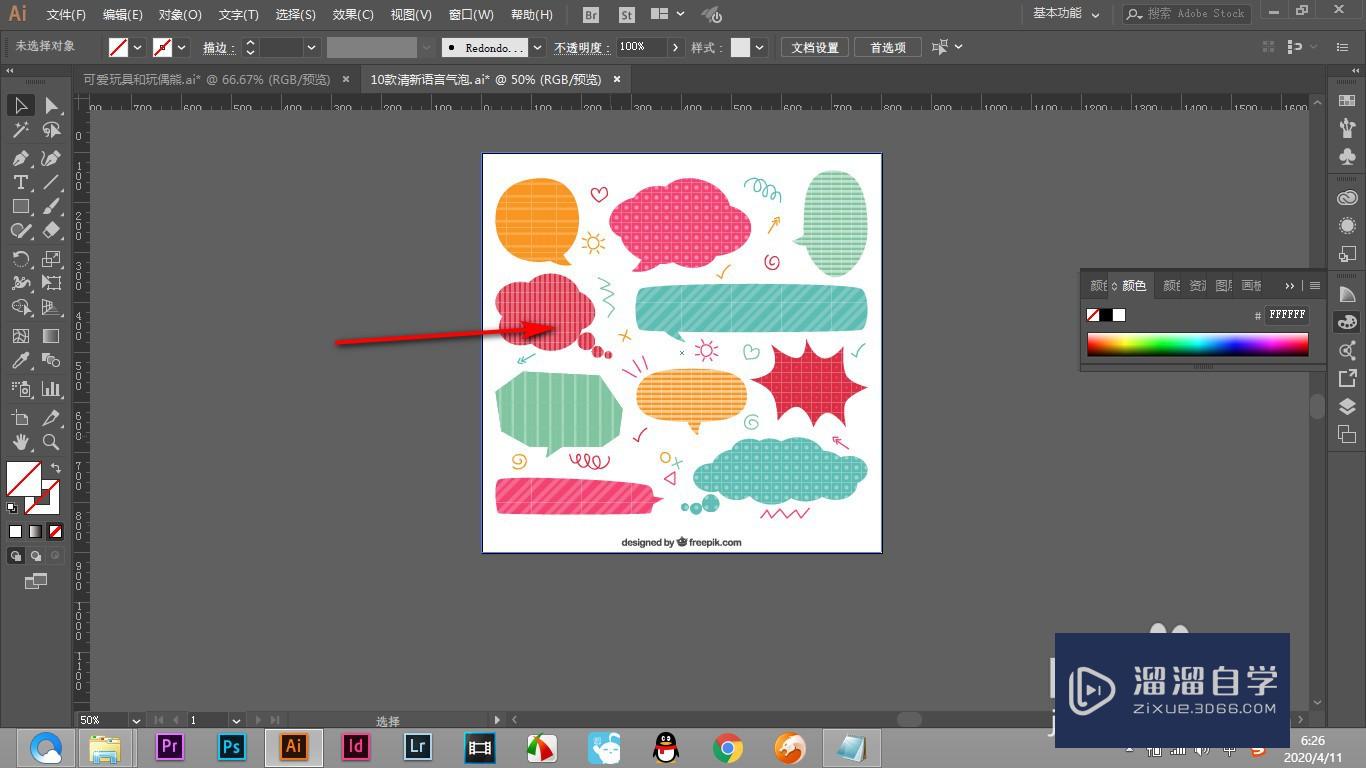This screenshot has height=768, width=1366.
Task: Choose the Blend tool
Action: point(51,361)
